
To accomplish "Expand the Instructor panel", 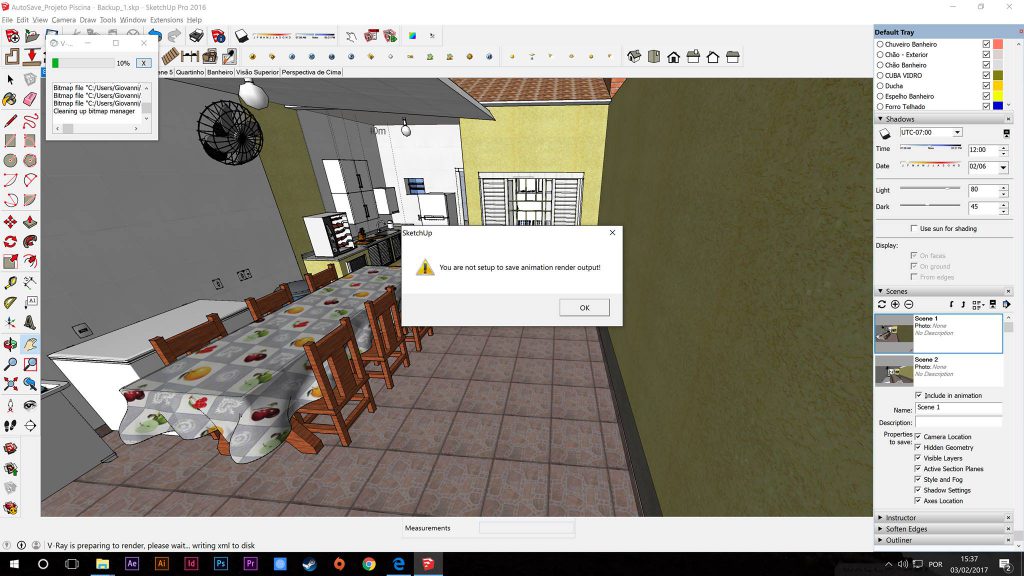I will [x=880, y=517].
